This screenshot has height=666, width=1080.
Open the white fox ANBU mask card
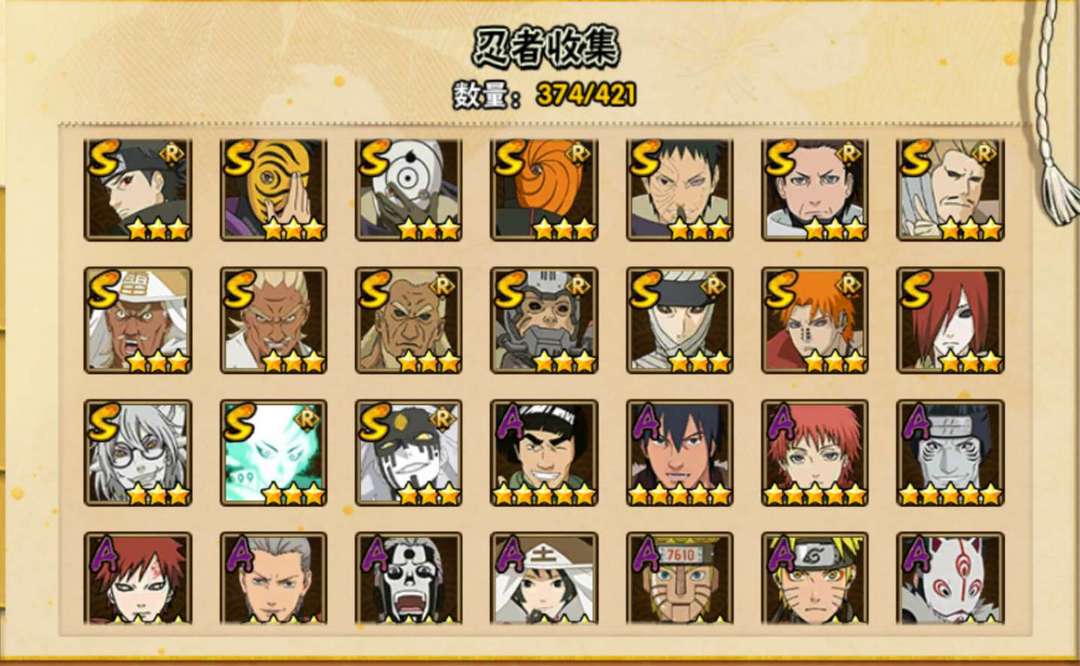[x=951, y=579]
